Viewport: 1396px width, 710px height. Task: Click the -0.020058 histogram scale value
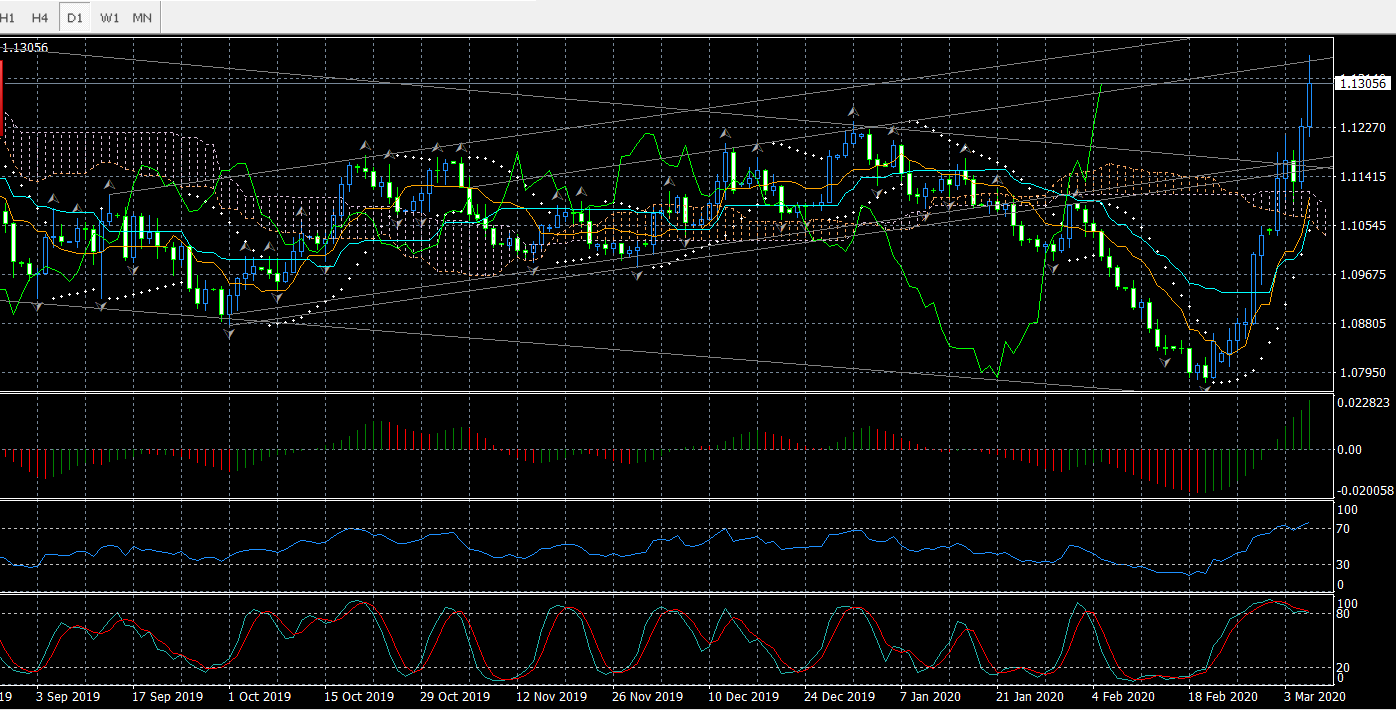pos(1366,490)
